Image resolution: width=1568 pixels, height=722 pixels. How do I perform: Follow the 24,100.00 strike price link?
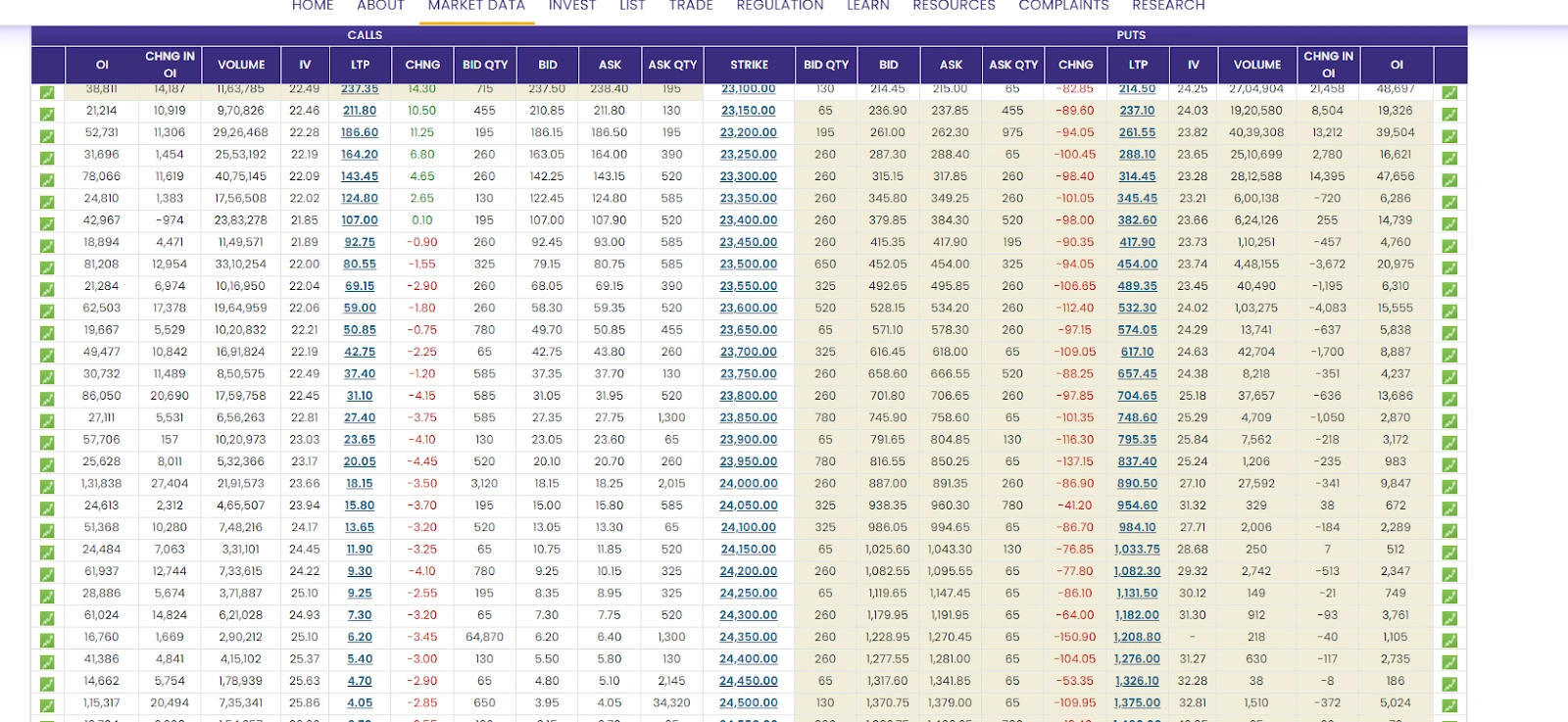point(748,527)
